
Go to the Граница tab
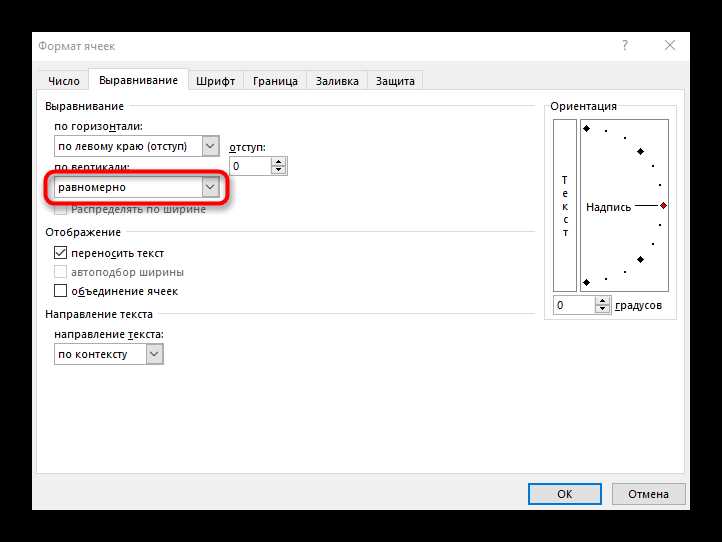(x=275, y=81)
